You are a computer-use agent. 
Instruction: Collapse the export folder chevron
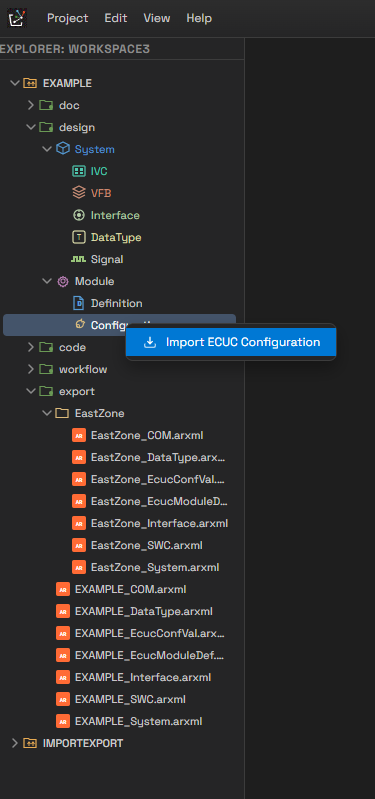(x=31, y=391)
